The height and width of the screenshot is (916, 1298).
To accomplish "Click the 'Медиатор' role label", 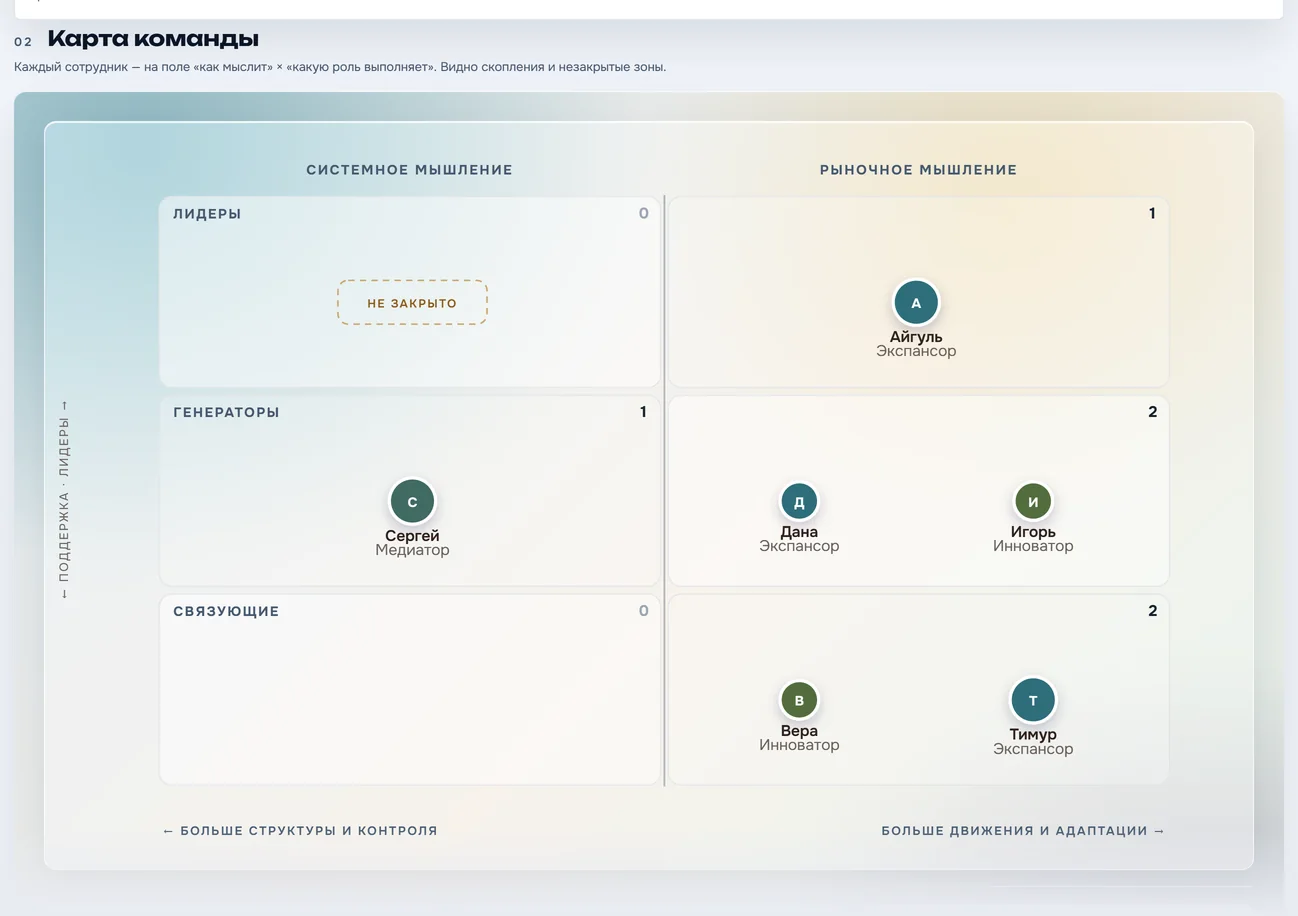I will pyautogui.click(x=412, y=550).
